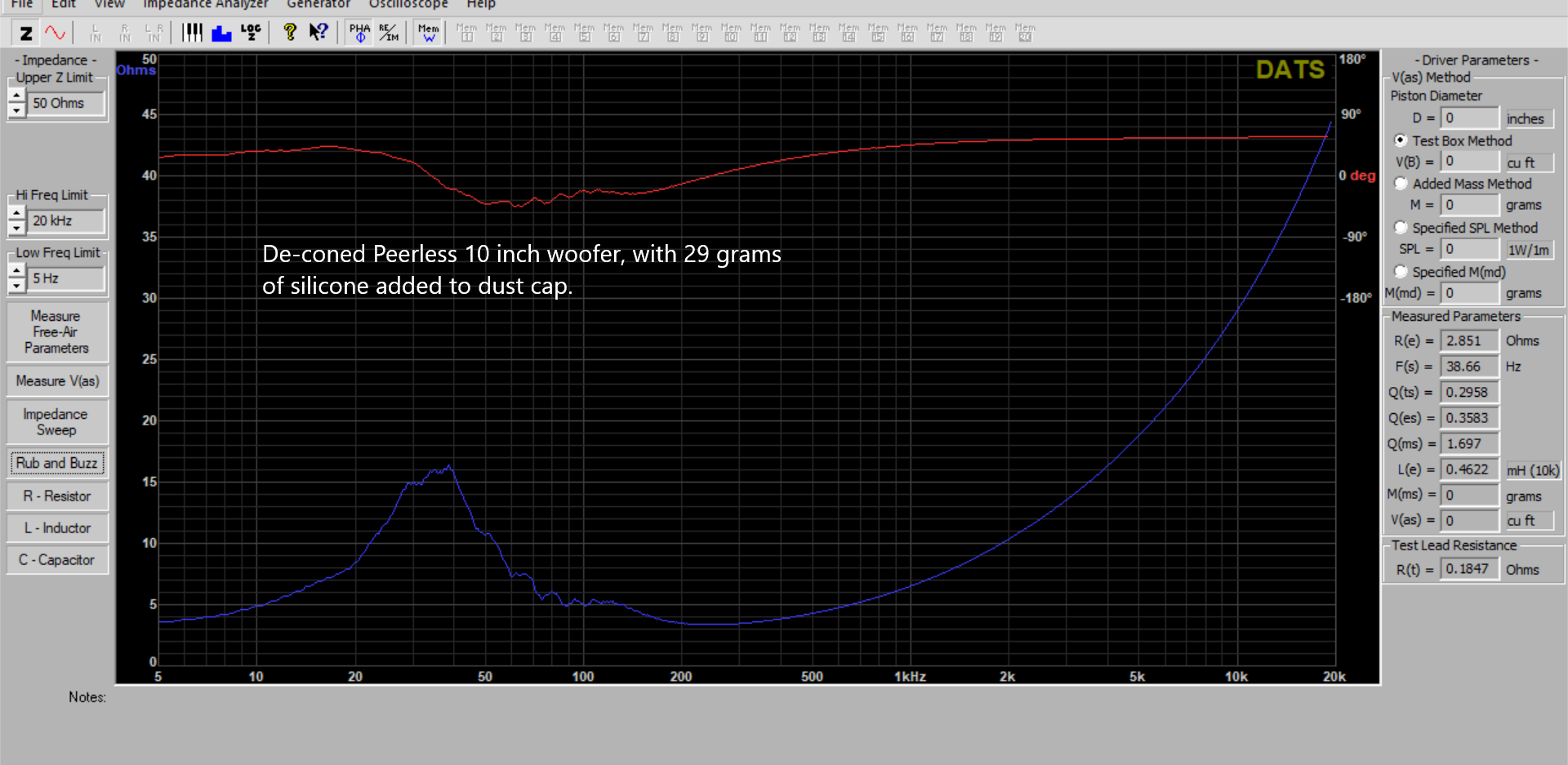Select the Mem 12 memory slot icon

[790, 33]
